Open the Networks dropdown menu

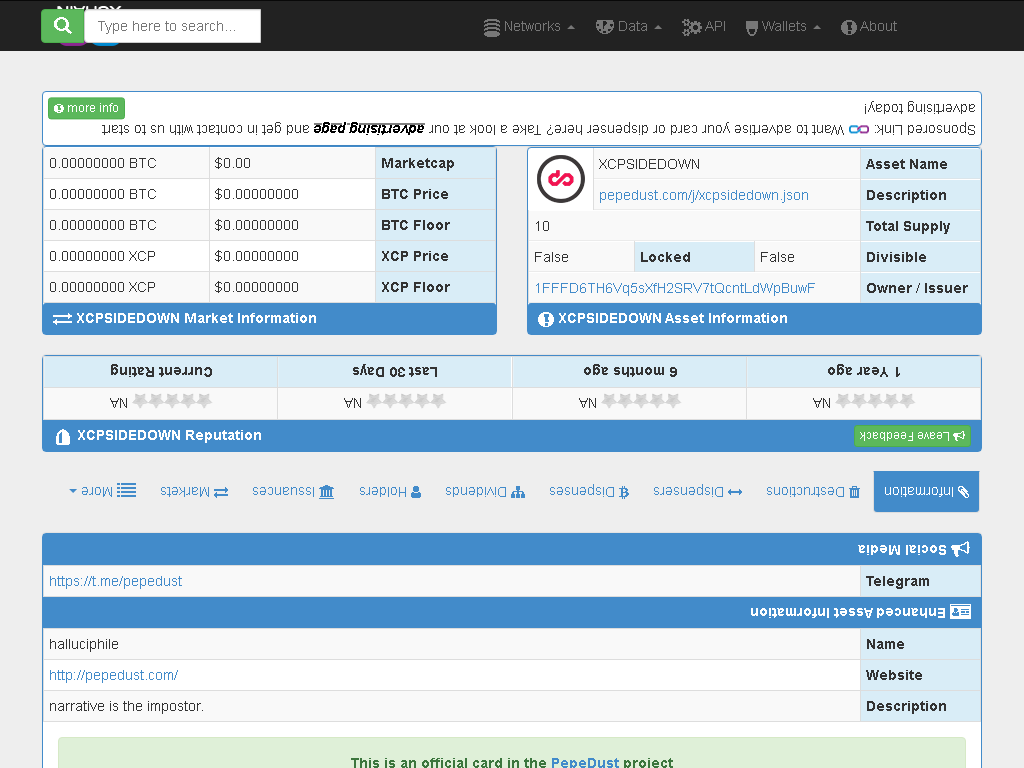529,27
